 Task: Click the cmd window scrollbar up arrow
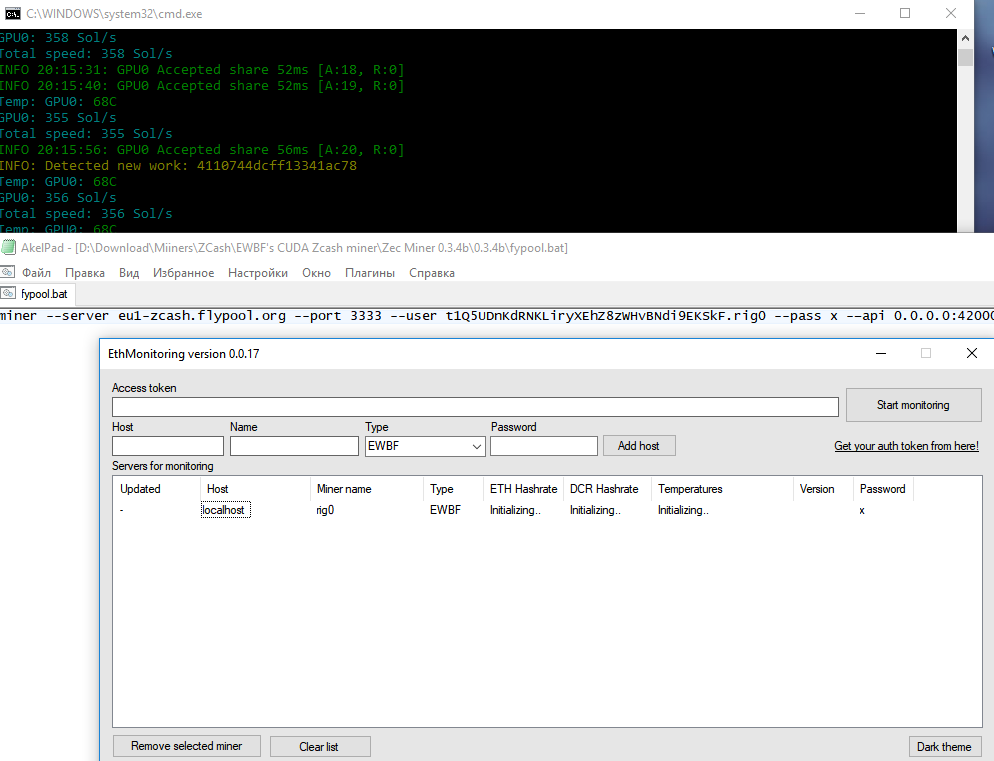point(965,38)
